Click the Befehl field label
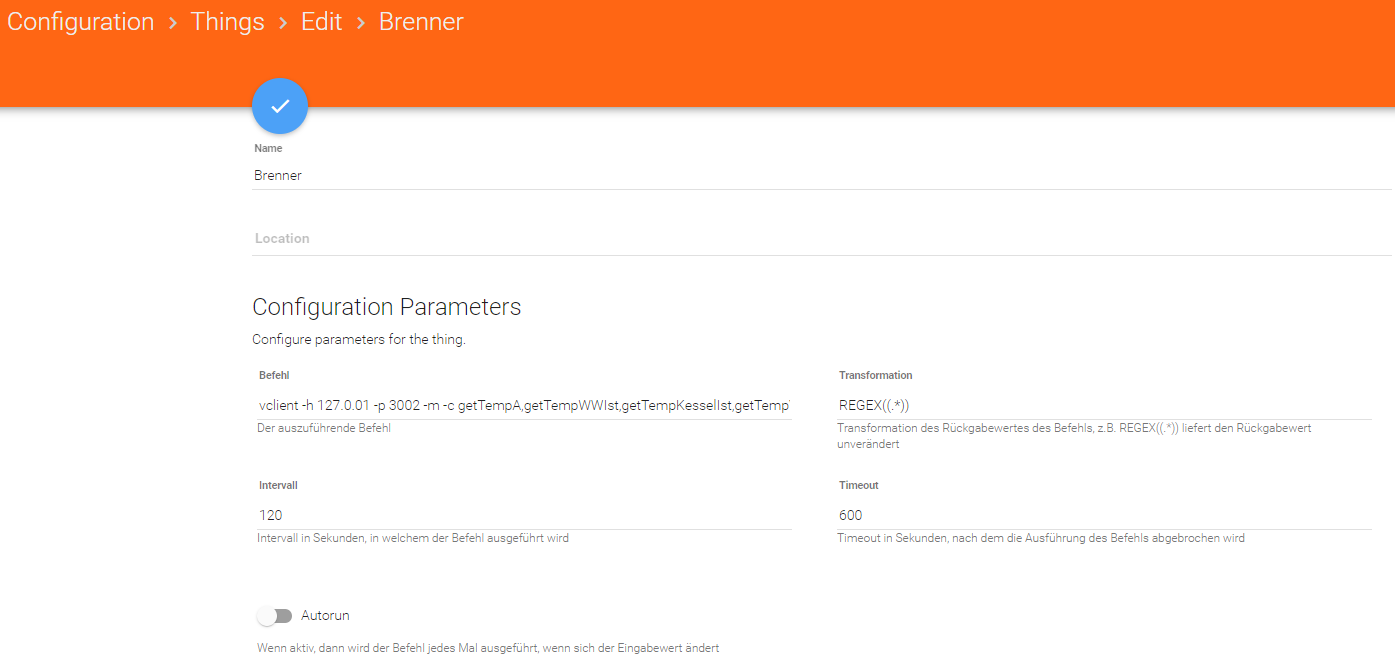The height and width of the screenshot is (669, 1395). coord(273,375)
